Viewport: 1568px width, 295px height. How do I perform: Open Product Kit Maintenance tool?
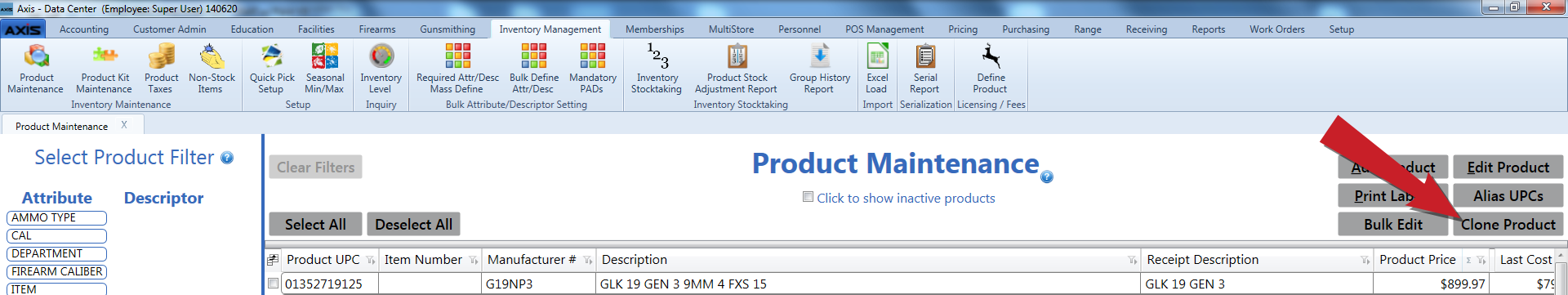[x=105, y=69]
